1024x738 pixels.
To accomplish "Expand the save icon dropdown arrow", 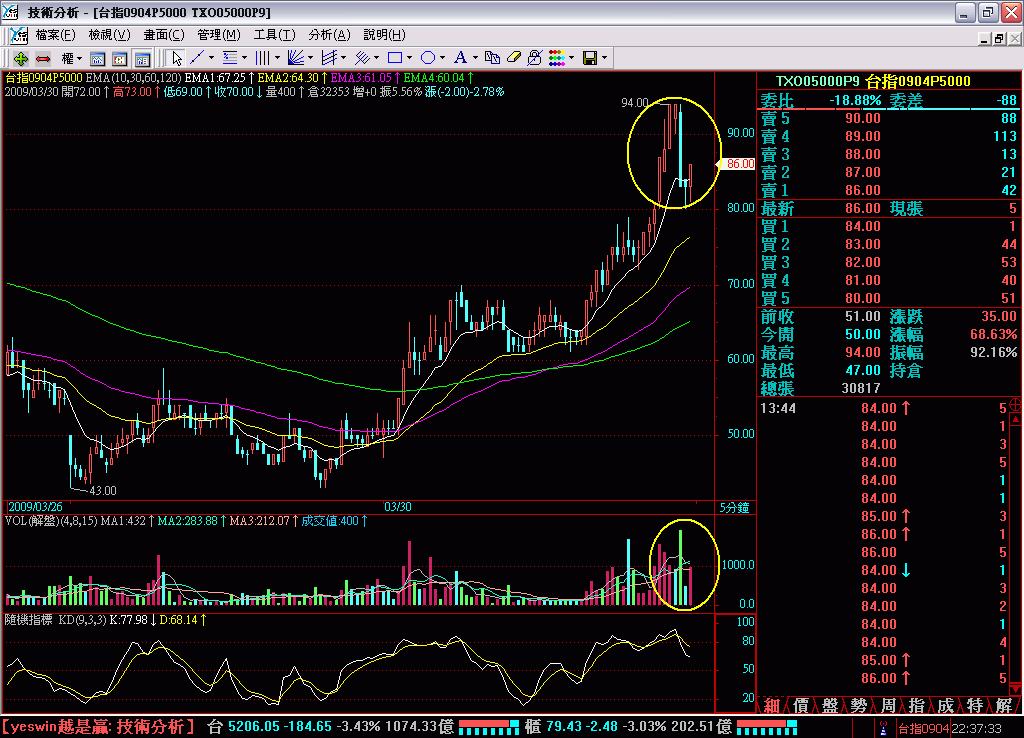I will (604, 59).
